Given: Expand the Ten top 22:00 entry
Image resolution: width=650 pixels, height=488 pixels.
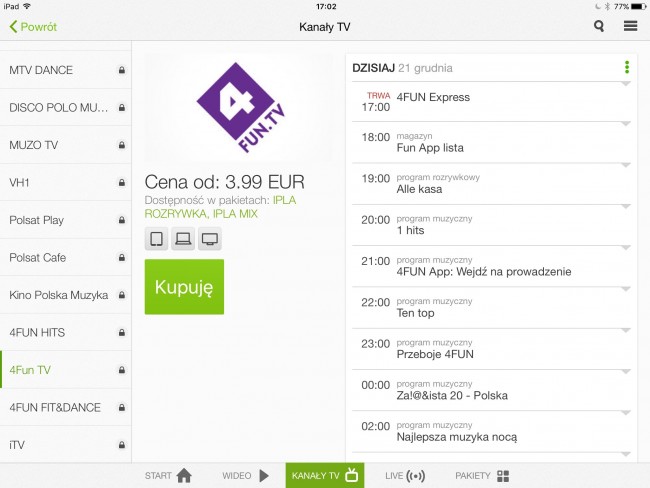Looking at the screenshot, I should coord(491,308).
